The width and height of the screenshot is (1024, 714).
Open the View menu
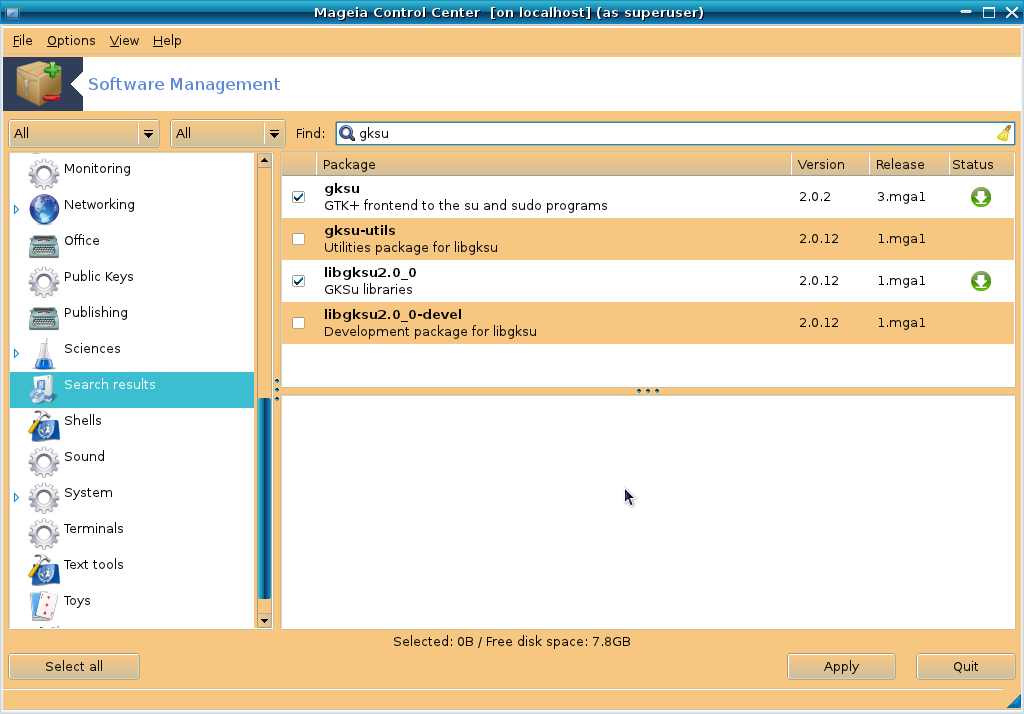coord(124,41)
